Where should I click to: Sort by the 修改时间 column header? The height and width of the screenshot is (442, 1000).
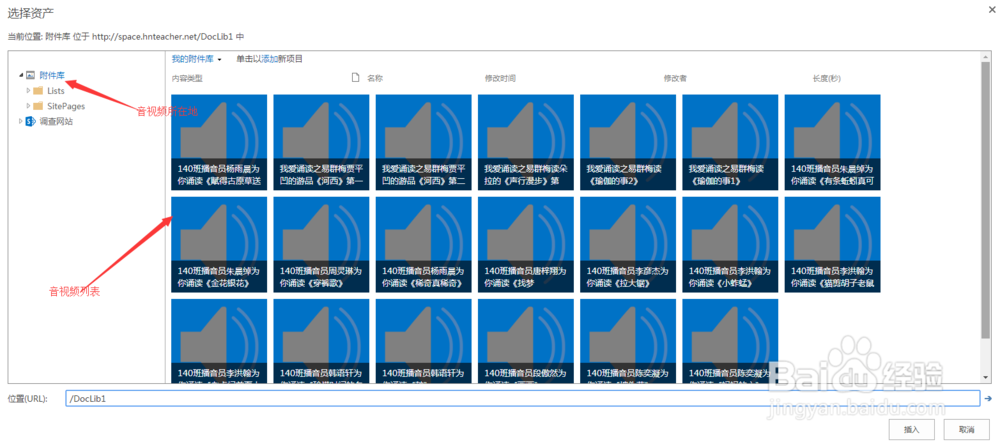(x=501, y=78)
